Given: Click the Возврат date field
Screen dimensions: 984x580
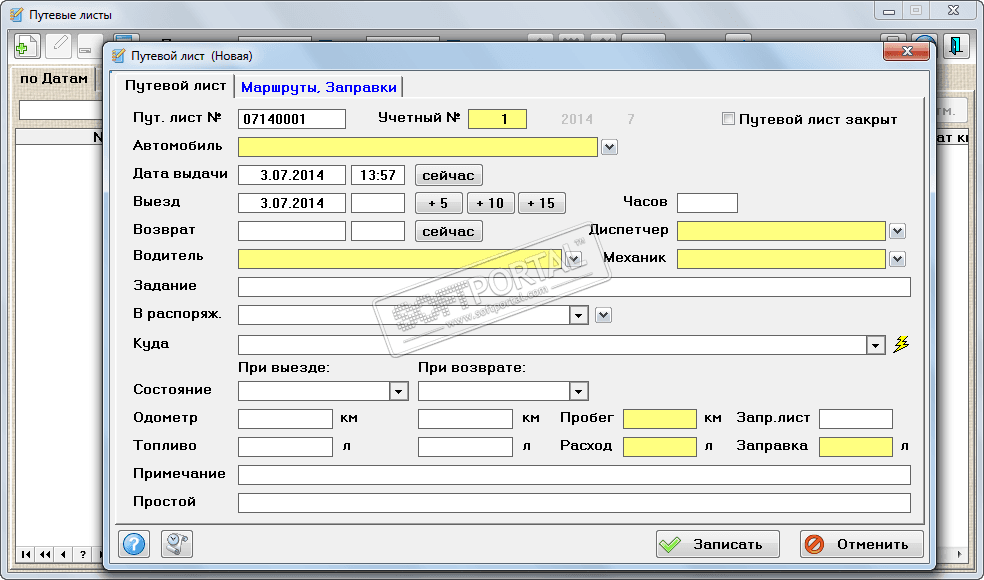Looking at the screenshot, I should click(292, 231).
